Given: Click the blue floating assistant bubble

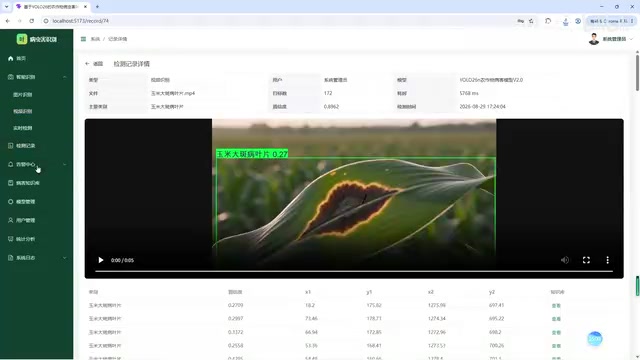Looking at the screenshot, I should click(x=595, y=338).
